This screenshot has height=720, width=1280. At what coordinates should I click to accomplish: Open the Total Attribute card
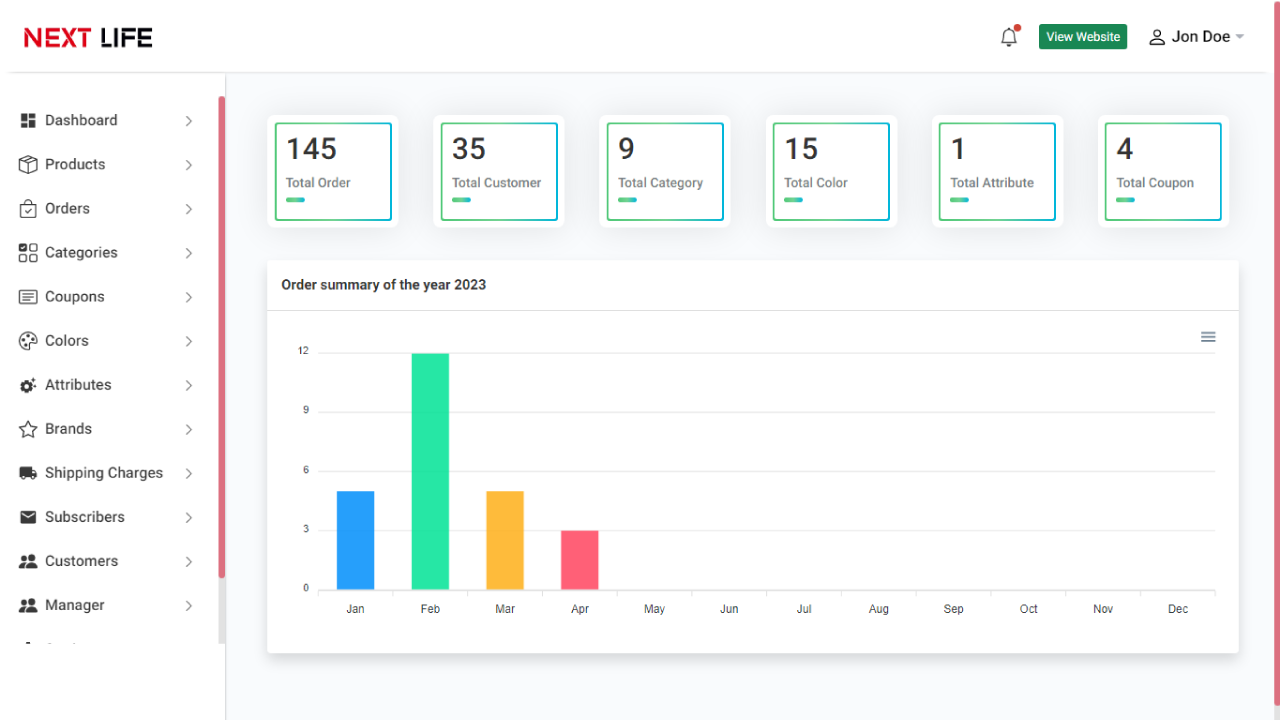point(997,171)
